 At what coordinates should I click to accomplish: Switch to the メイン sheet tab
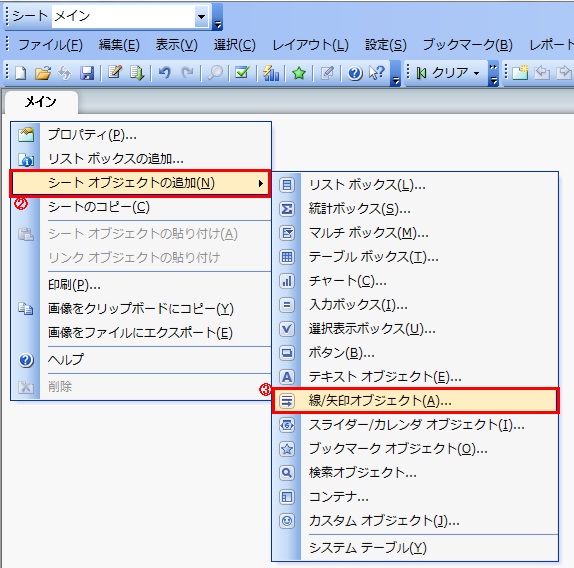pyautogui.click(x=40, y=102)
